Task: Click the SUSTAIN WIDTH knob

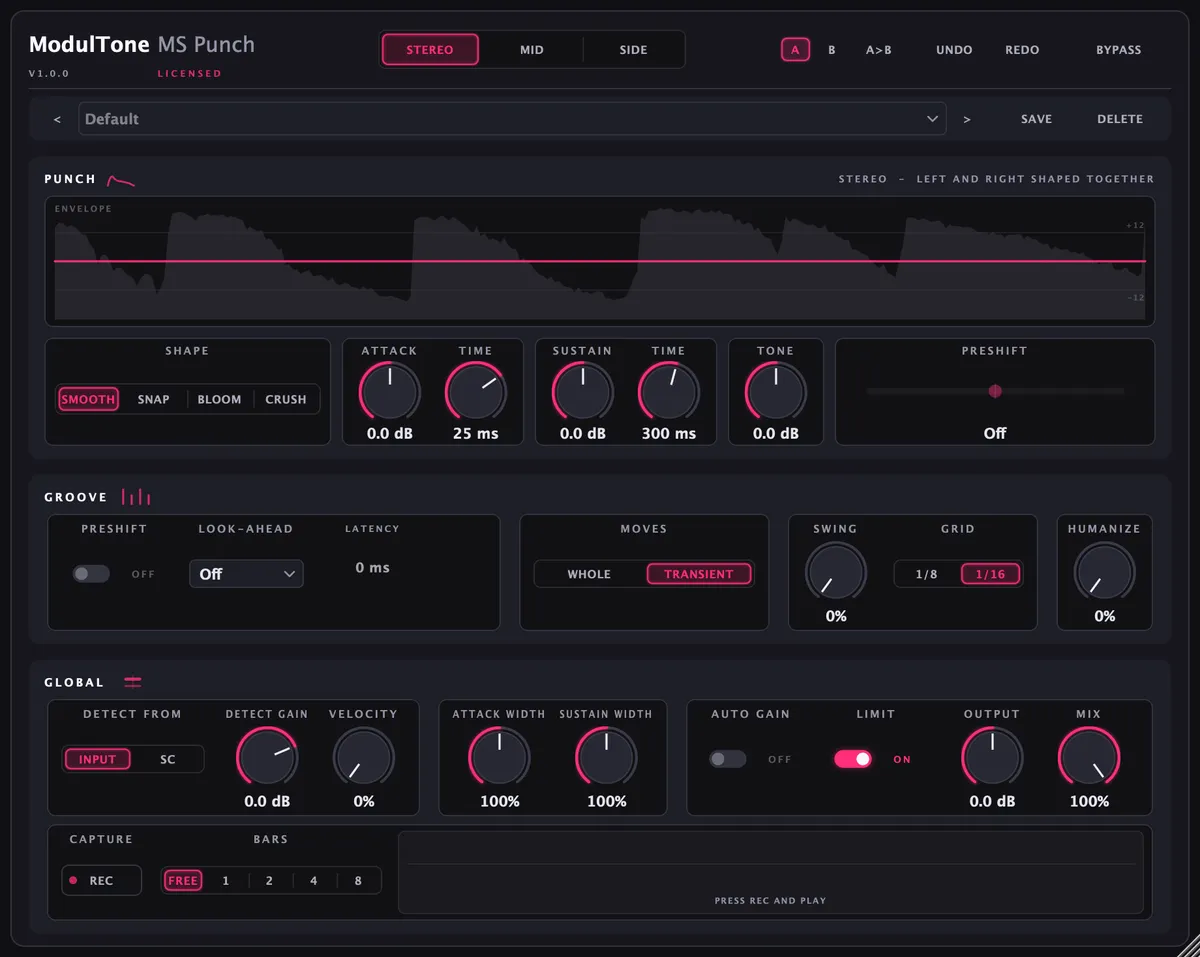Action: pos(606,757)
